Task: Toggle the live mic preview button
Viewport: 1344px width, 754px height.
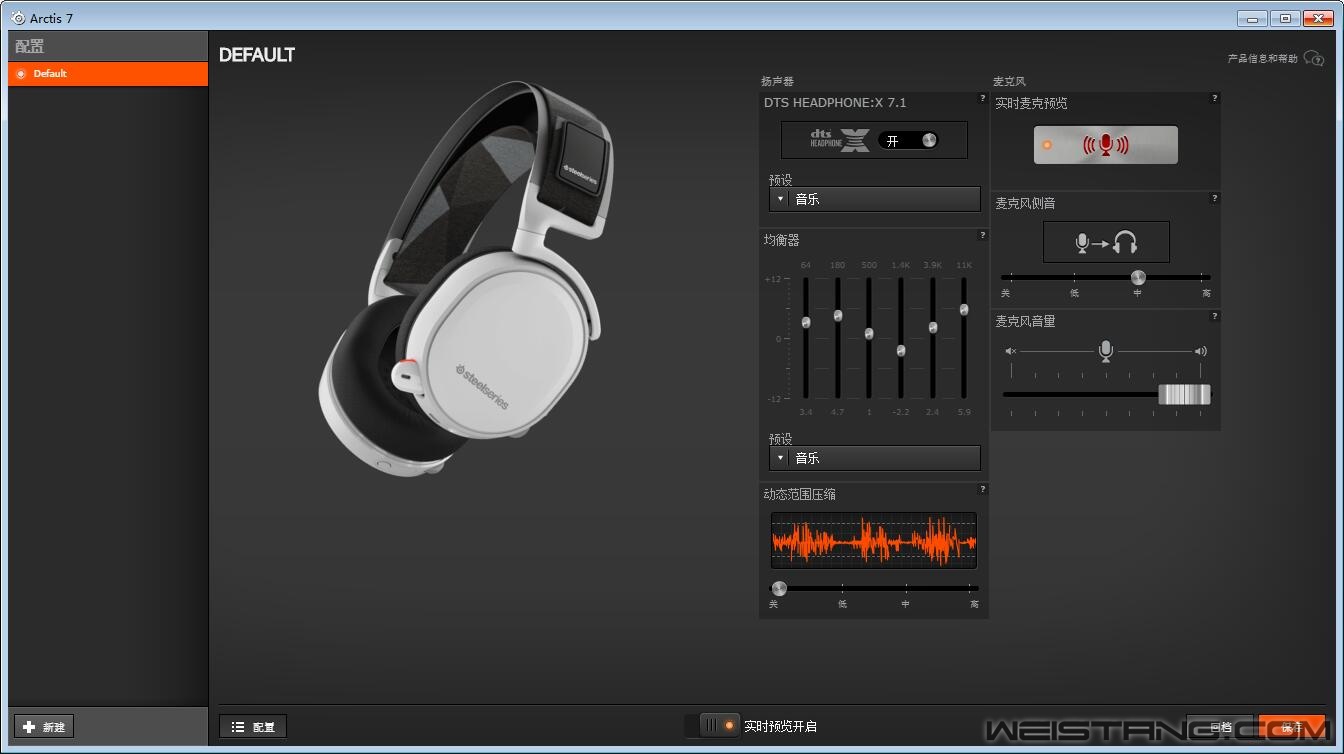Action: click(x=1105, y=145)
